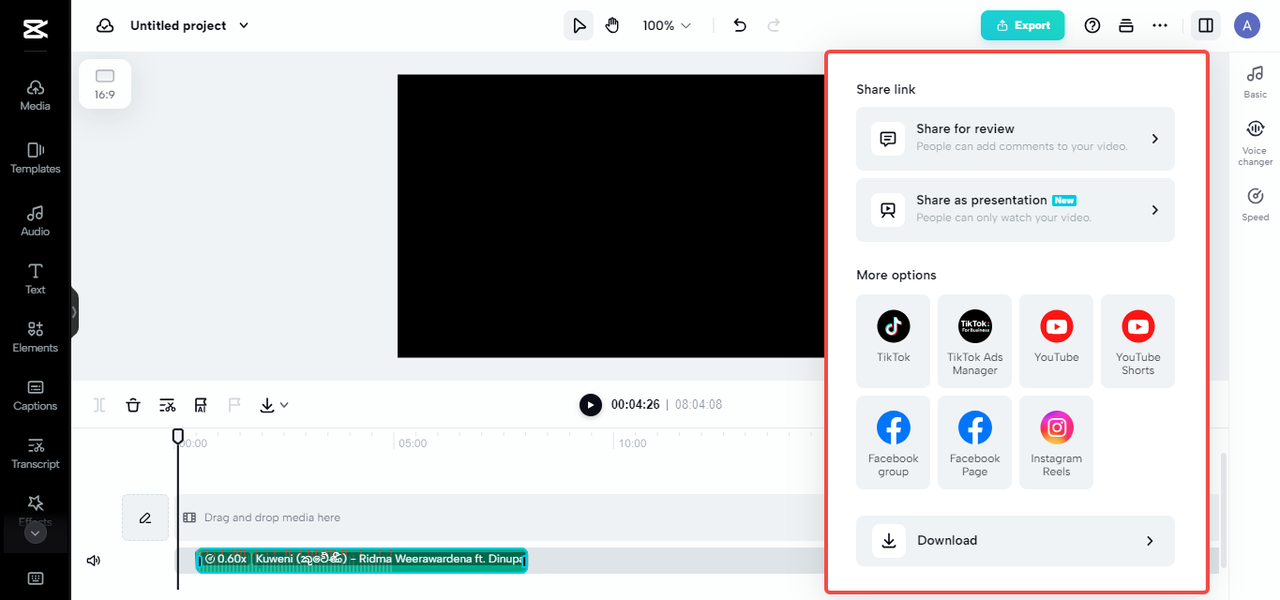This screenshot has width=1280, height=600.
Task: Collapse the left panel handle
Action: click(74, 312)
